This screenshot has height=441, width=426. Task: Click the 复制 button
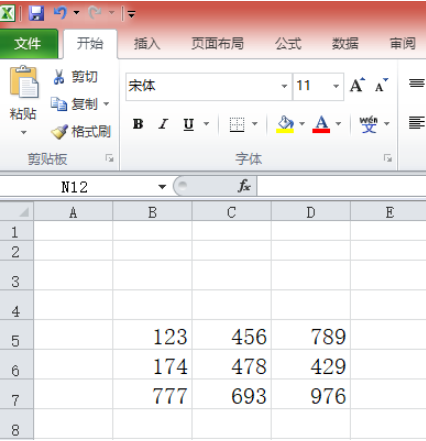point(74,104)
